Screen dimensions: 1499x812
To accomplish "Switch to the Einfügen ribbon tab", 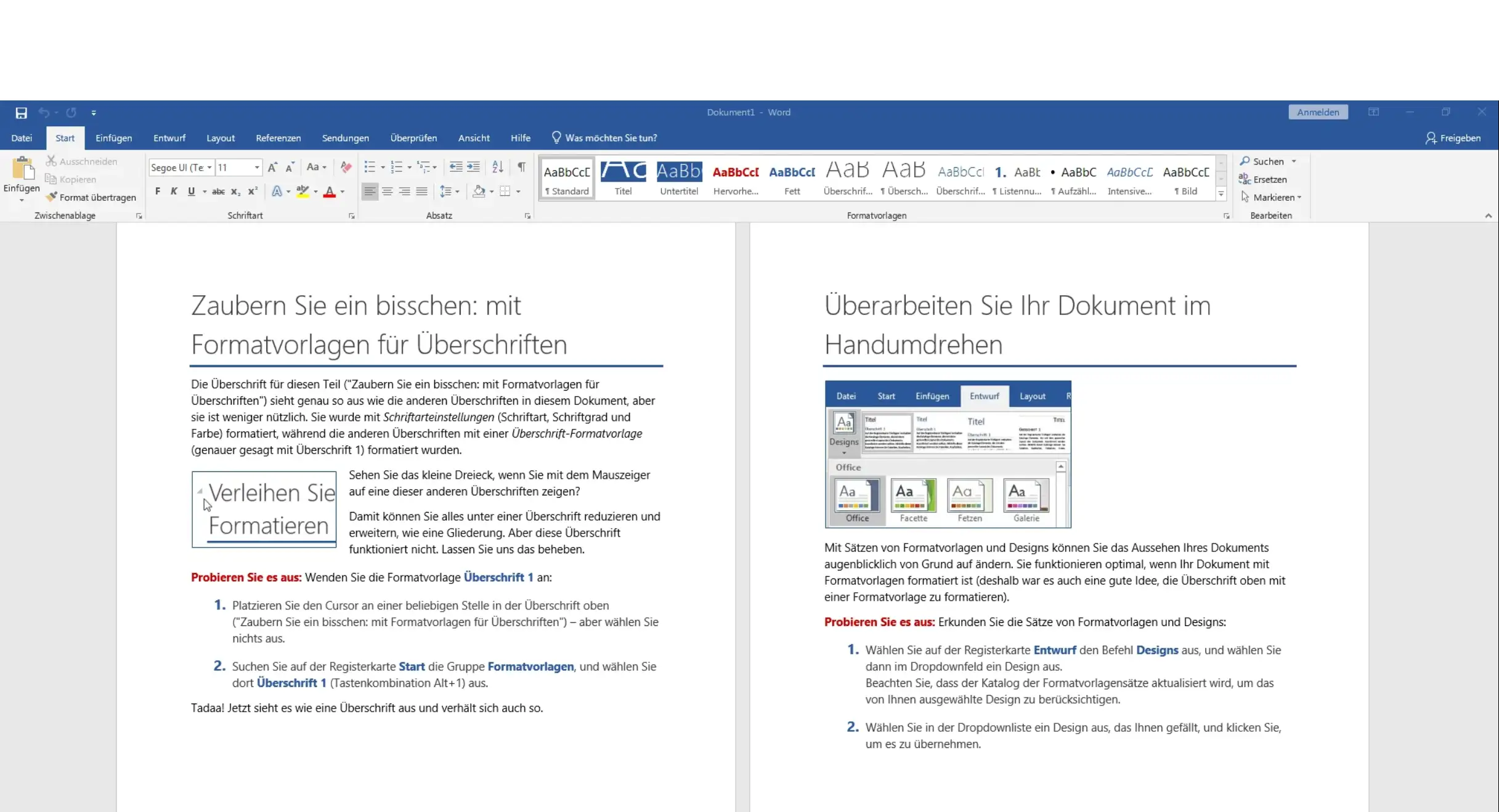I will (x=113, y=138).
